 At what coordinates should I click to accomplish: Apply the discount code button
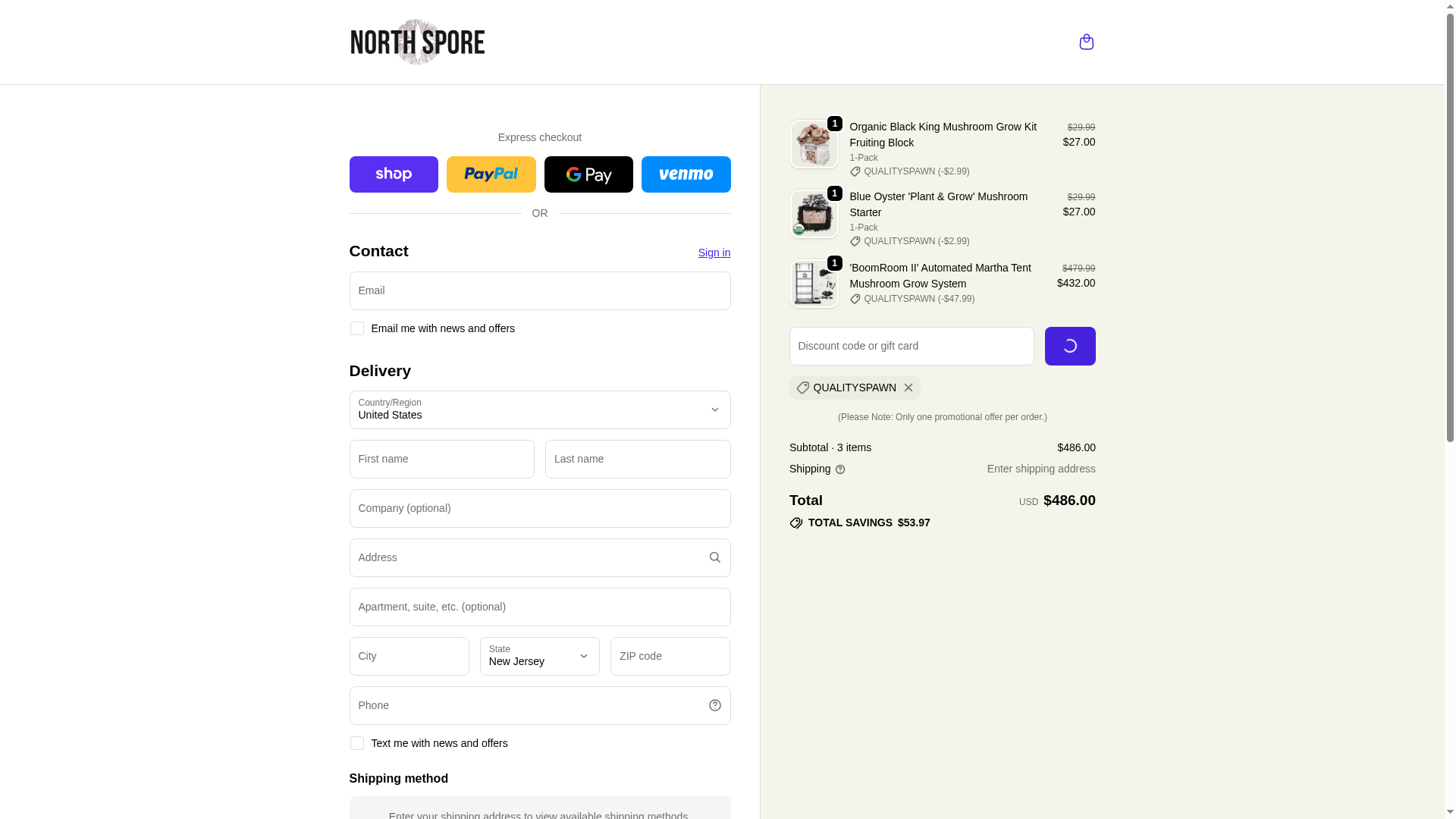click(1070, 346)
